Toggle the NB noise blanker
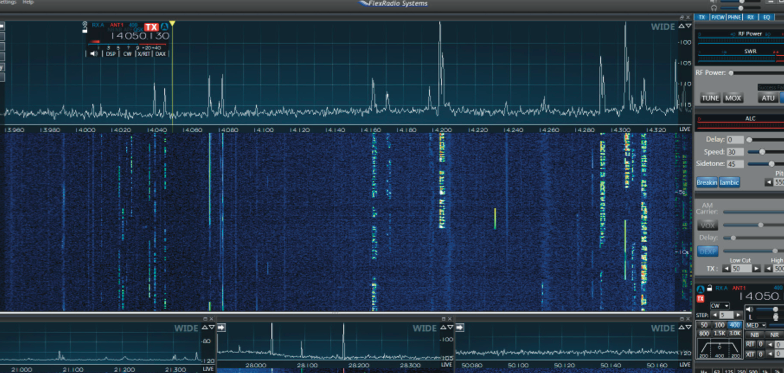Viewport: 784px width, 373px height. click(754, 334)
